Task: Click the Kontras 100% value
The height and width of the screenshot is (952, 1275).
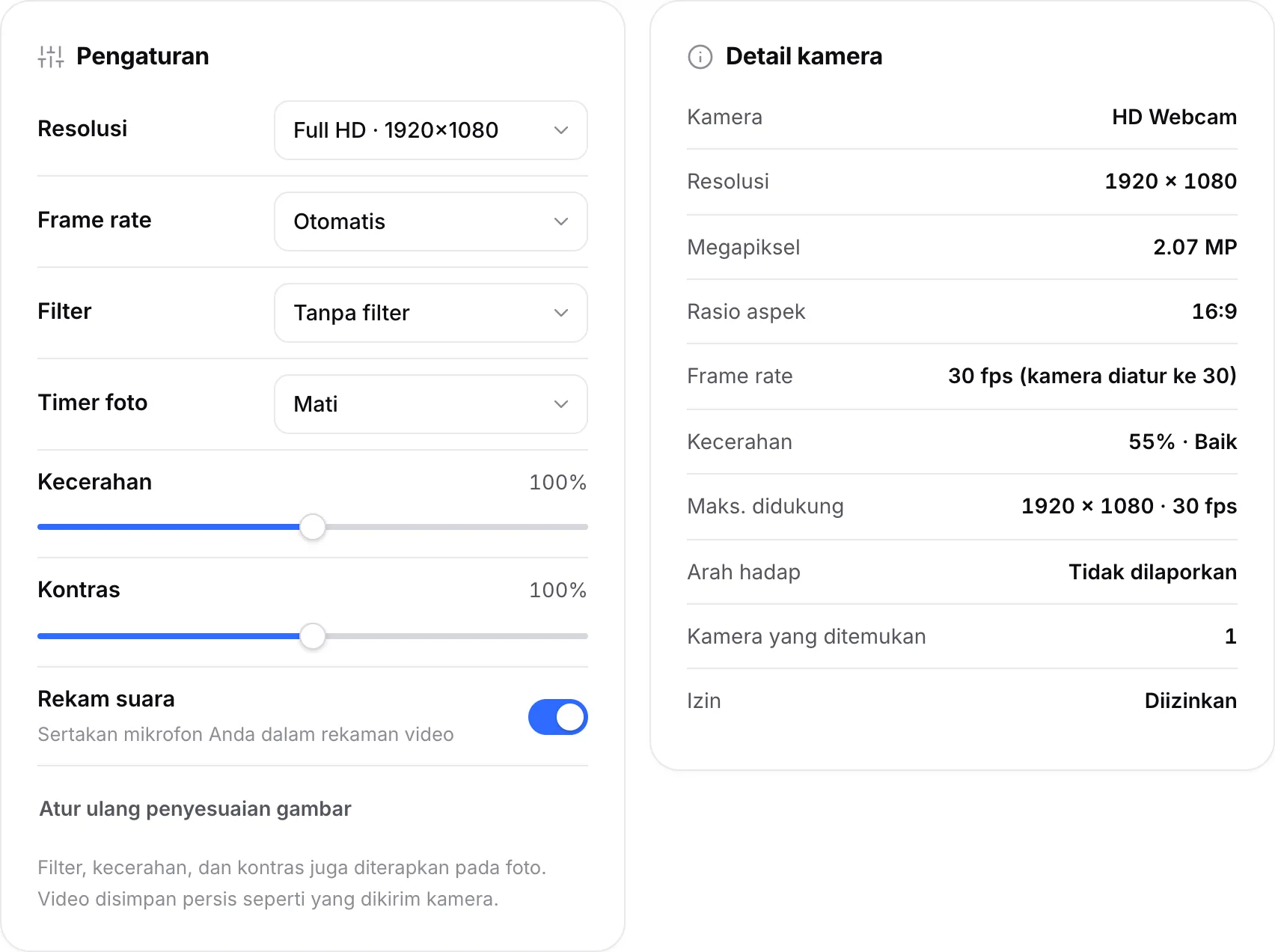Action: (x=557, y=591)
